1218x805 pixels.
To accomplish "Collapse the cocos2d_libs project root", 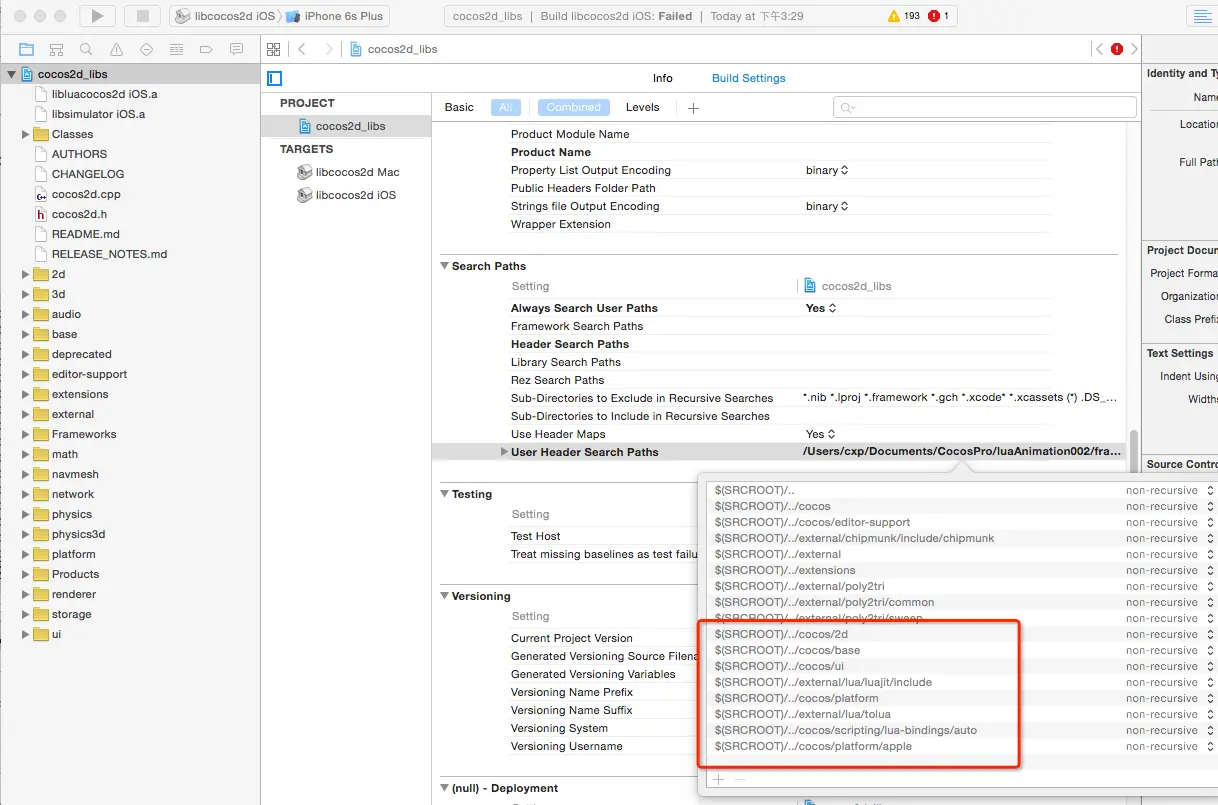I will pos(11,74).
